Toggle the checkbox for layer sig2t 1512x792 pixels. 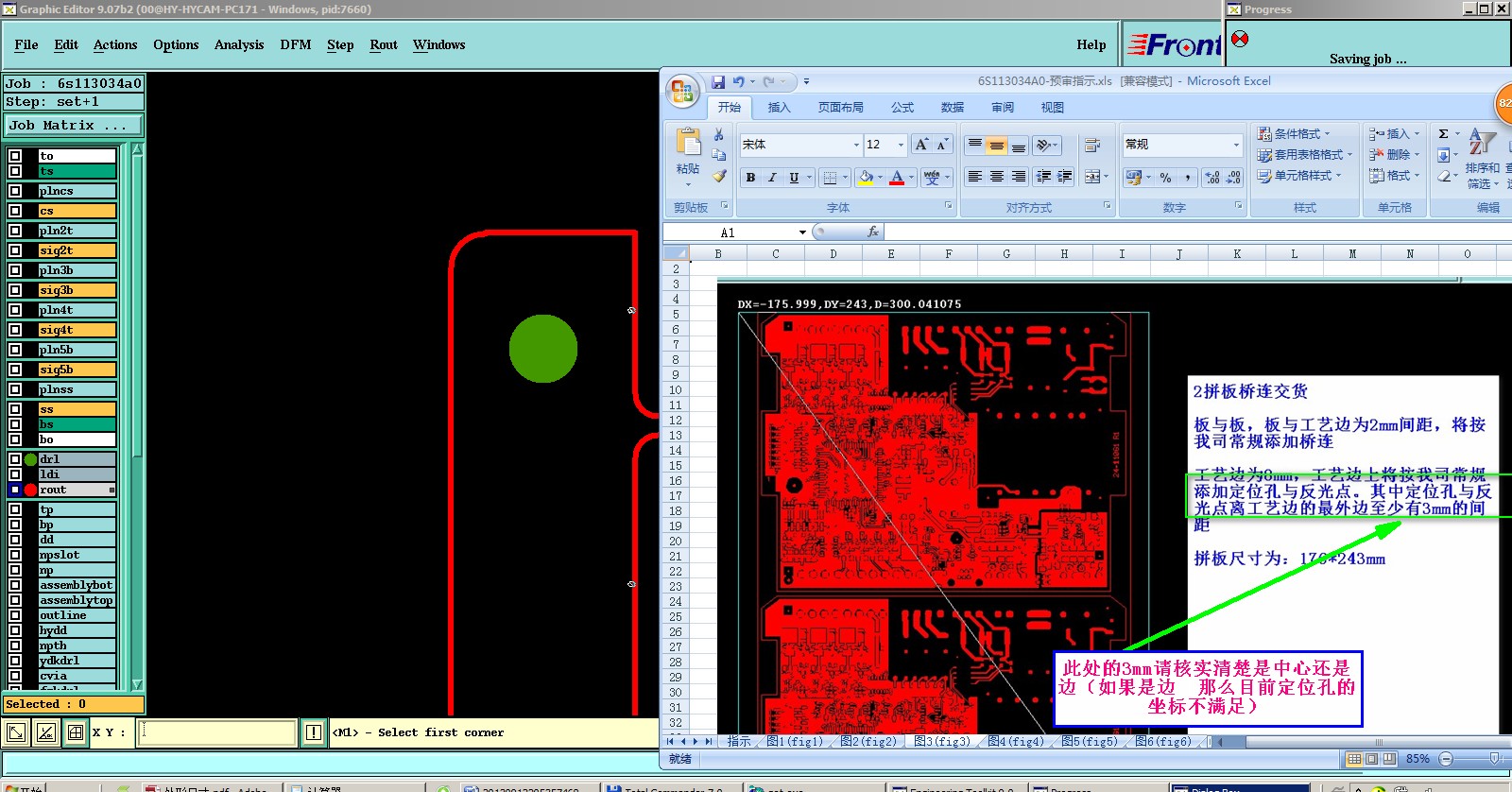click(x=15, y=250)
